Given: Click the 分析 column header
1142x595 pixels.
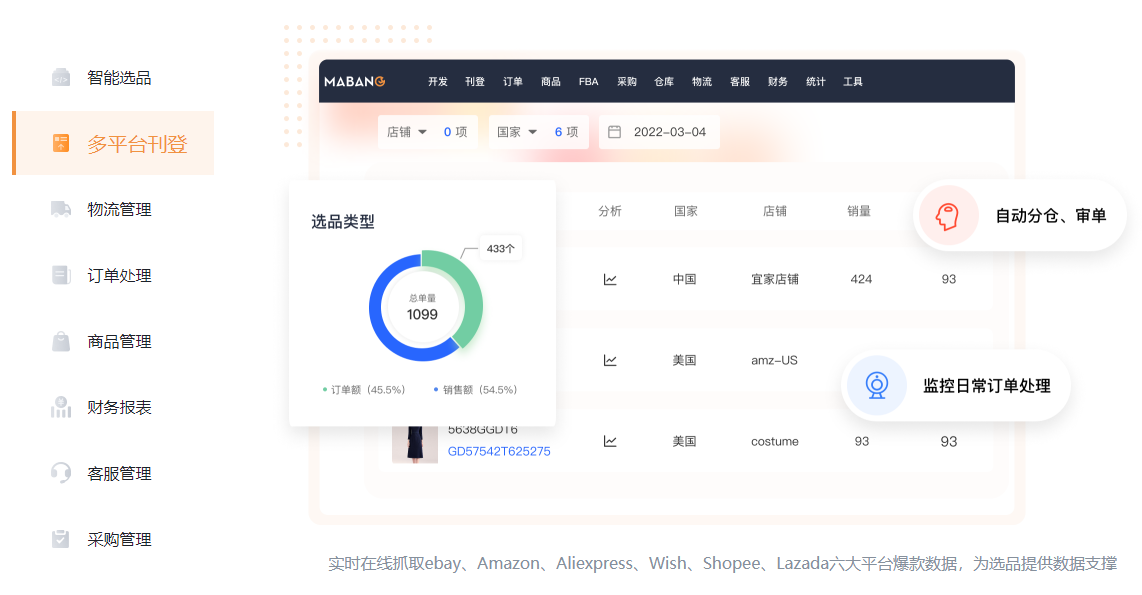Looking at the screenshot, I should point(610,211).
